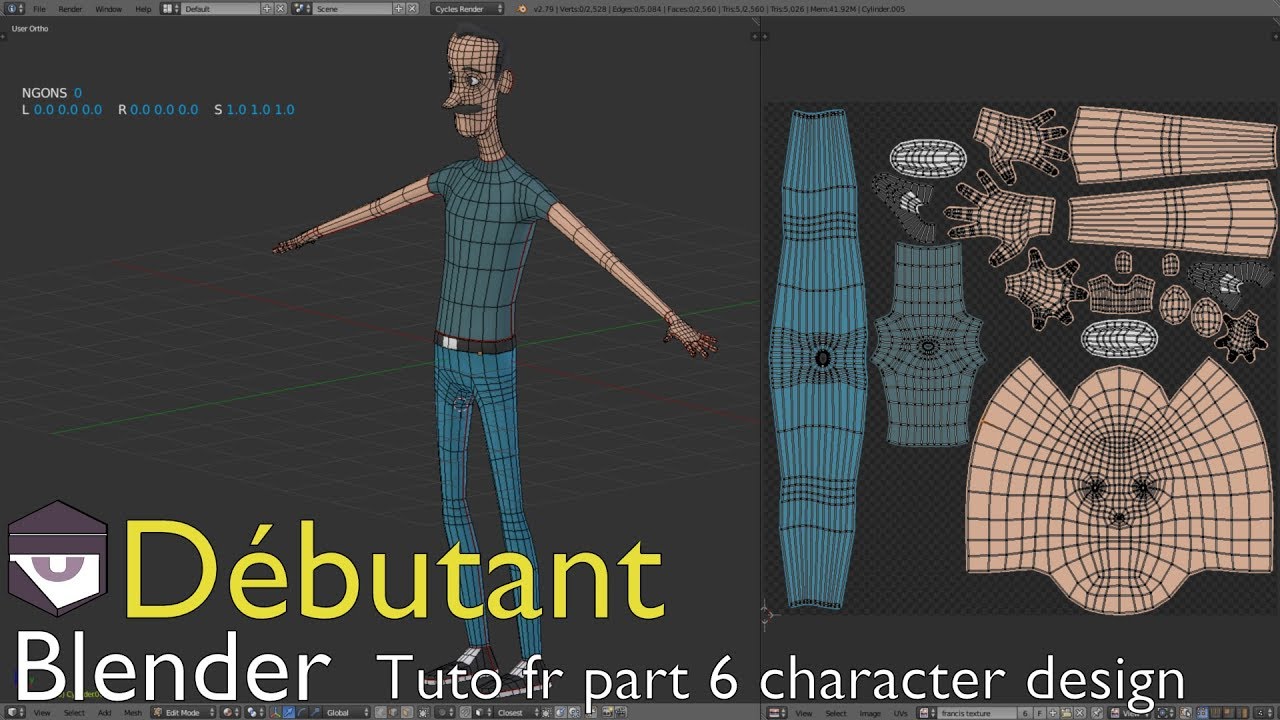Screen dimensions: 1280x720
Task: Enable vertex select mode
Action: (381, 712)
